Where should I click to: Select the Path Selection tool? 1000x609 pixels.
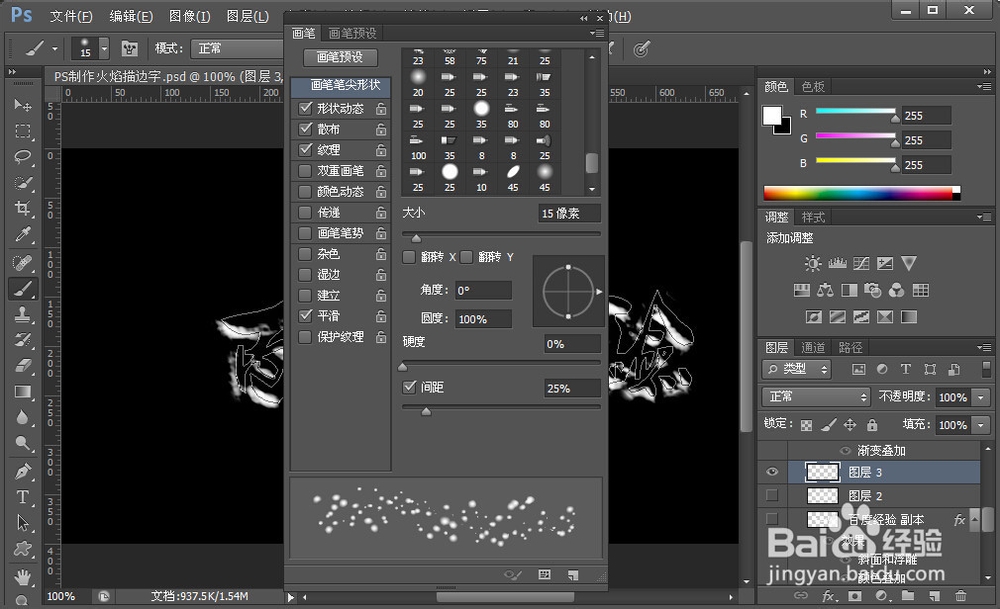[x=23, y=523]
